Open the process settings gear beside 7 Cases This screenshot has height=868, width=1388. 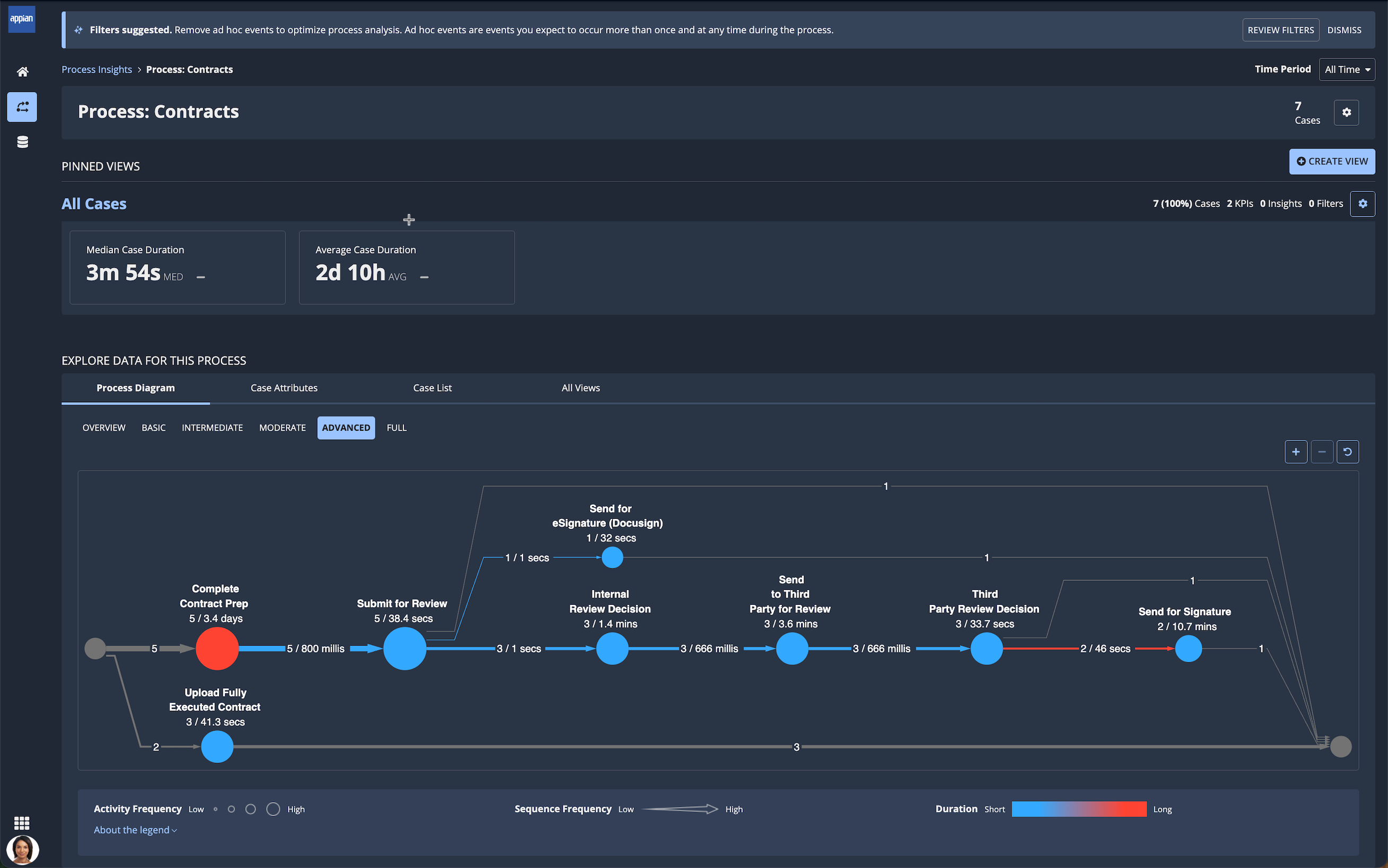pyautogui.click(x=1346, y=112)
